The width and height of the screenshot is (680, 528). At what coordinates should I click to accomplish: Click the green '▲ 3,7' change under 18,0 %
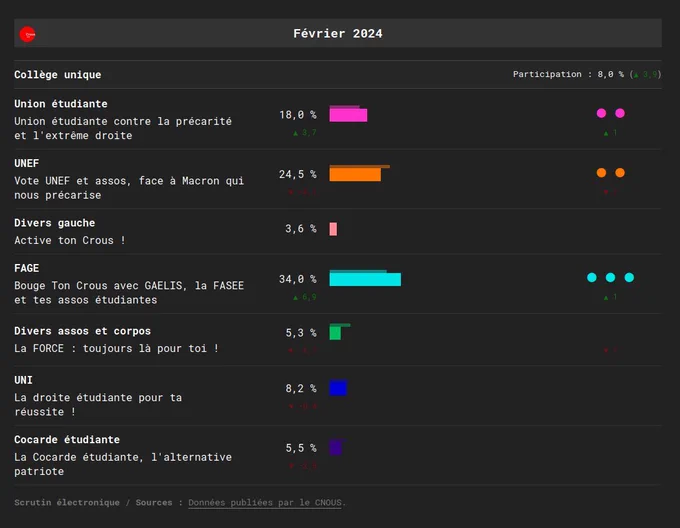(x=305, y=133)
